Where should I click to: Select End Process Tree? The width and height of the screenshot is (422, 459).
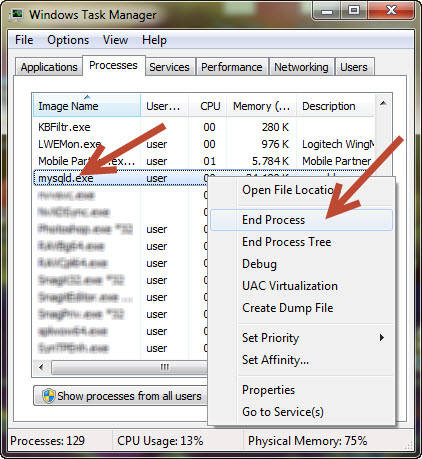(302, 242)
